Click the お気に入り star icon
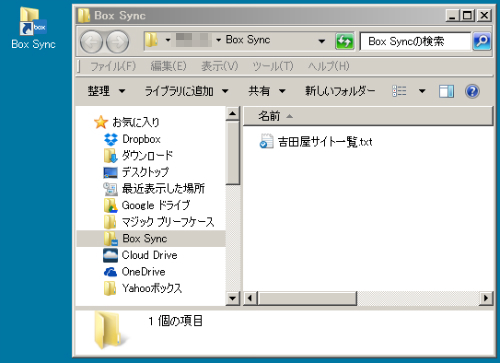500x363 pixels. tap(100, 122)
